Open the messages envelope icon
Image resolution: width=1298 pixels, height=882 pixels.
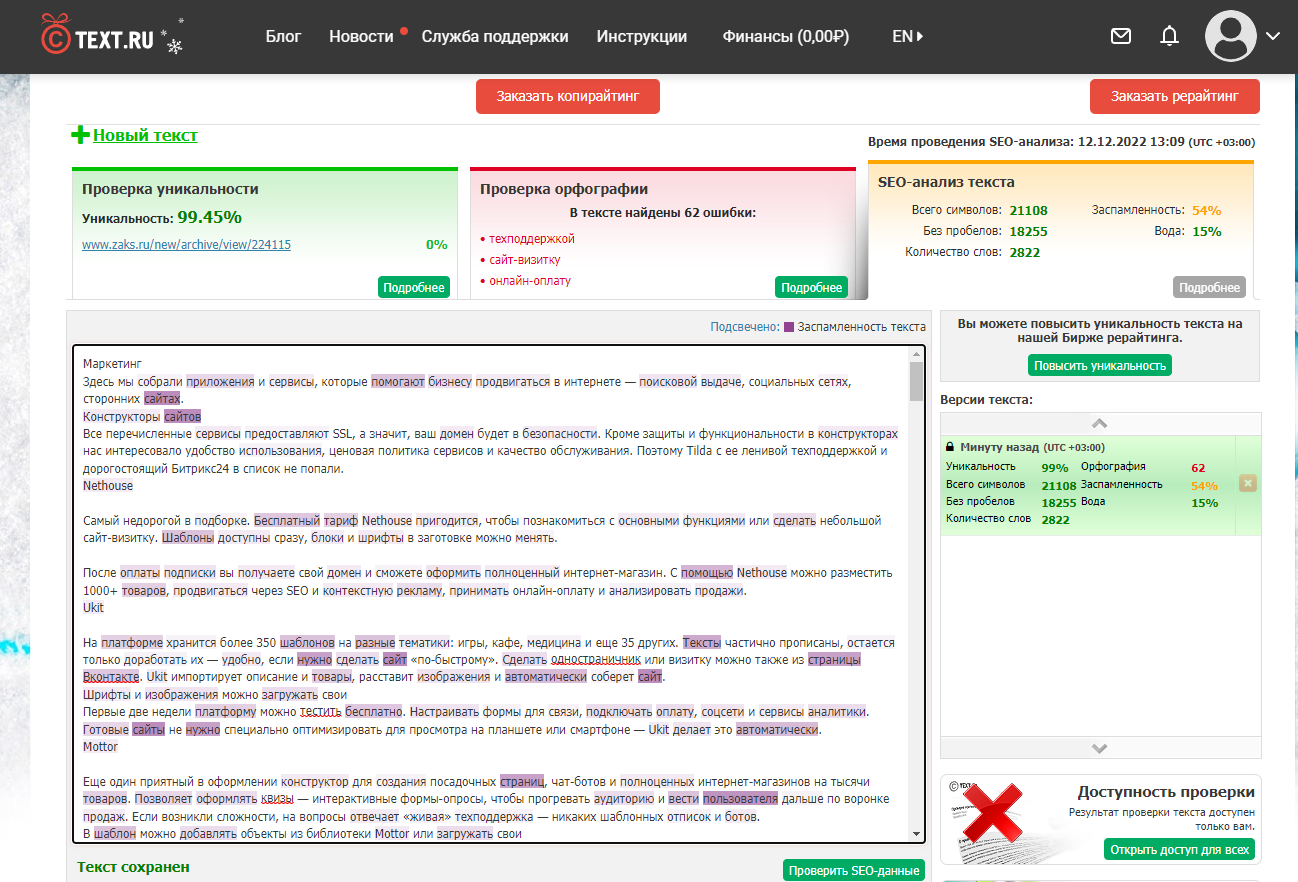click(x=1121, y=36)
